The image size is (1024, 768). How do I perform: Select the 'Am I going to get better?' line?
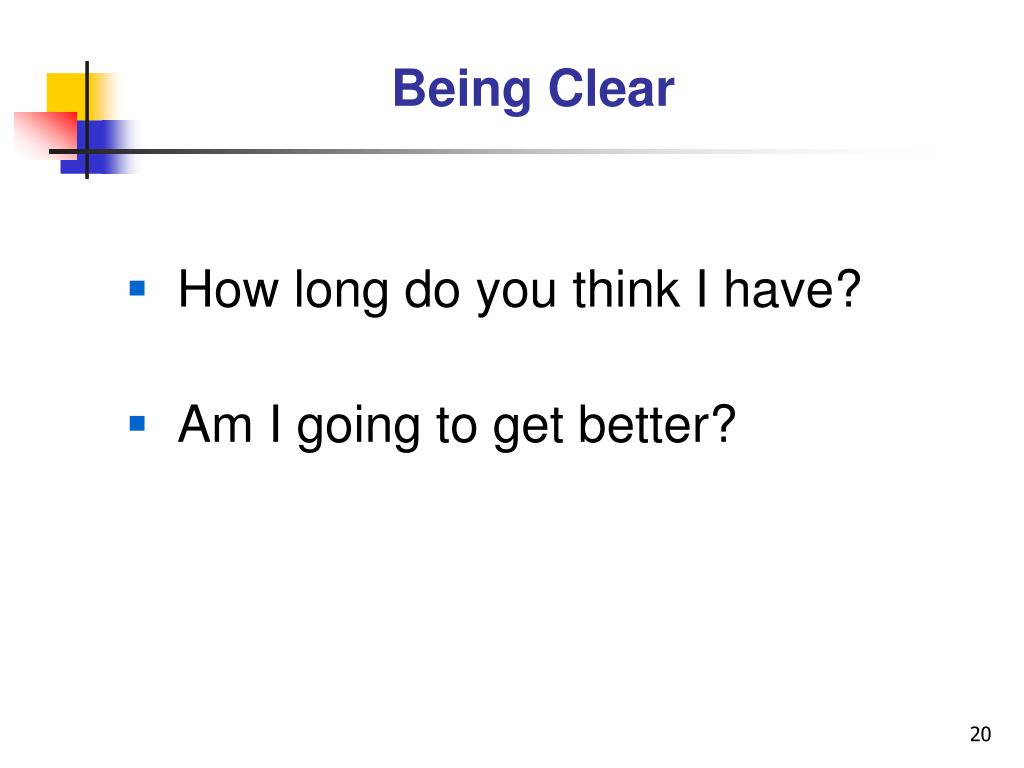coord(456,426)
